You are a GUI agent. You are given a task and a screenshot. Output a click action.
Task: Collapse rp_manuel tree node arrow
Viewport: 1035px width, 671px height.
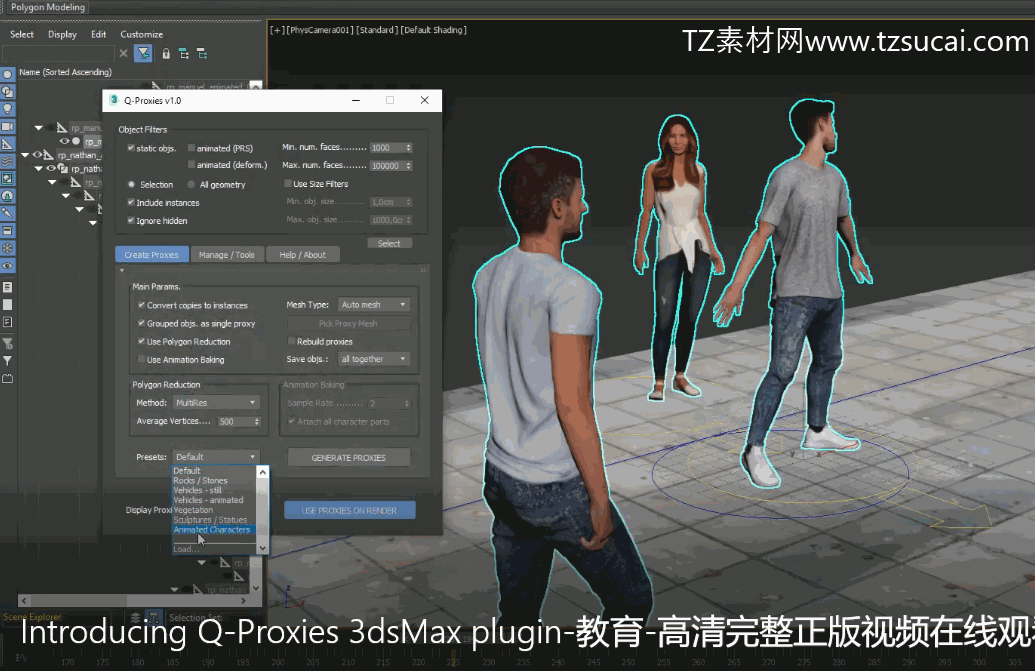click(x=38, y=127)
